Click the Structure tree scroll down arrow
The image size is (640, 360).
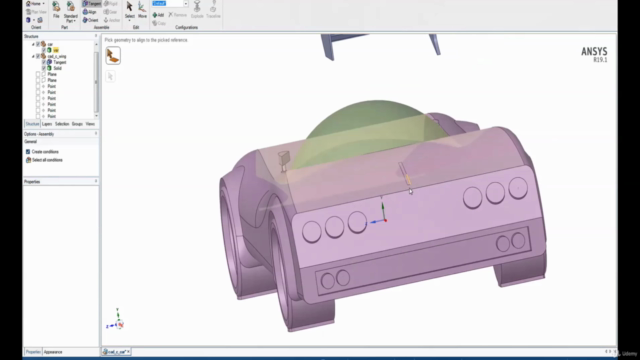(x=96, y=116)
